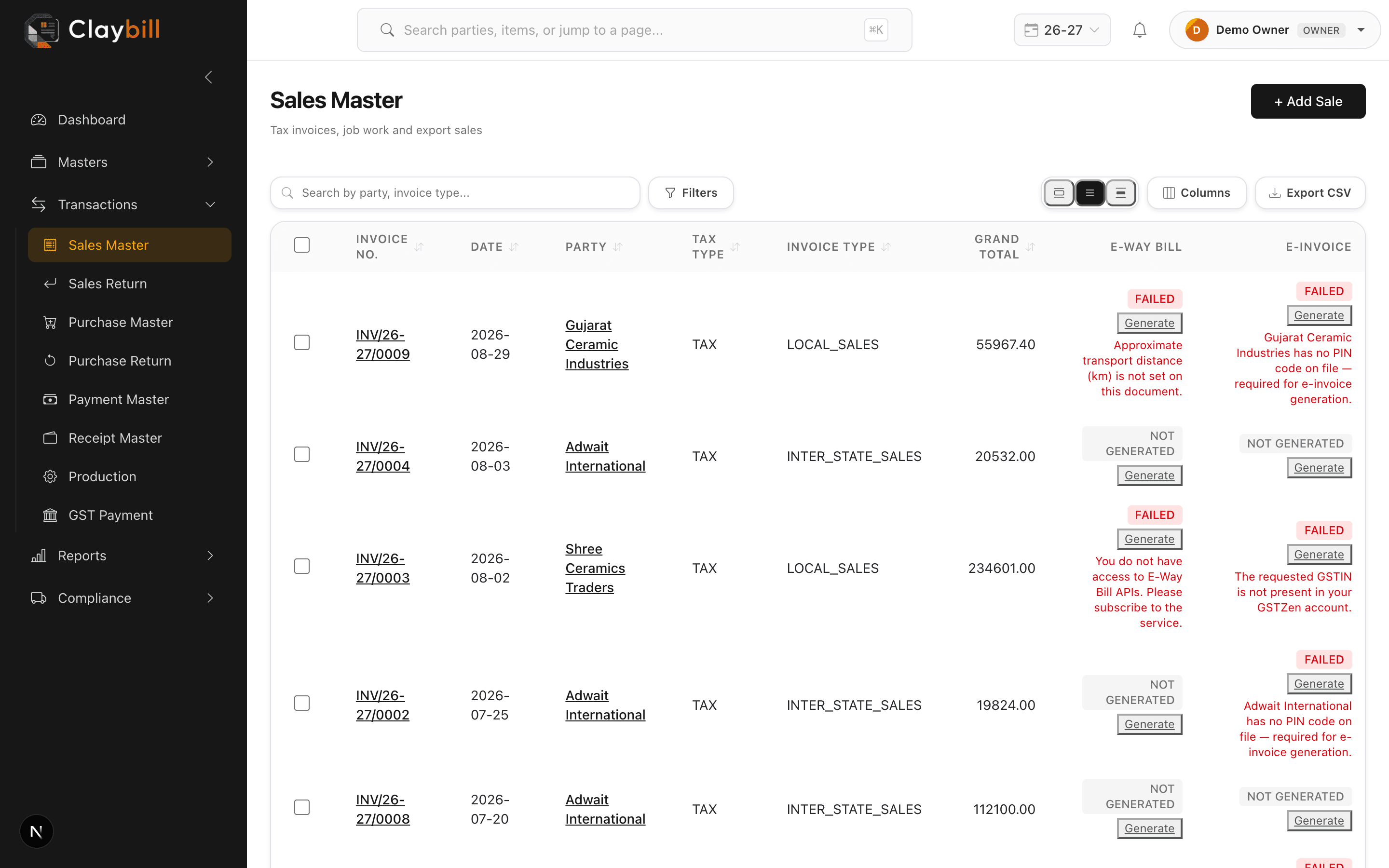Click the Receipt Master wallet icon
The image size is (1389, 868).
[50, 438]
